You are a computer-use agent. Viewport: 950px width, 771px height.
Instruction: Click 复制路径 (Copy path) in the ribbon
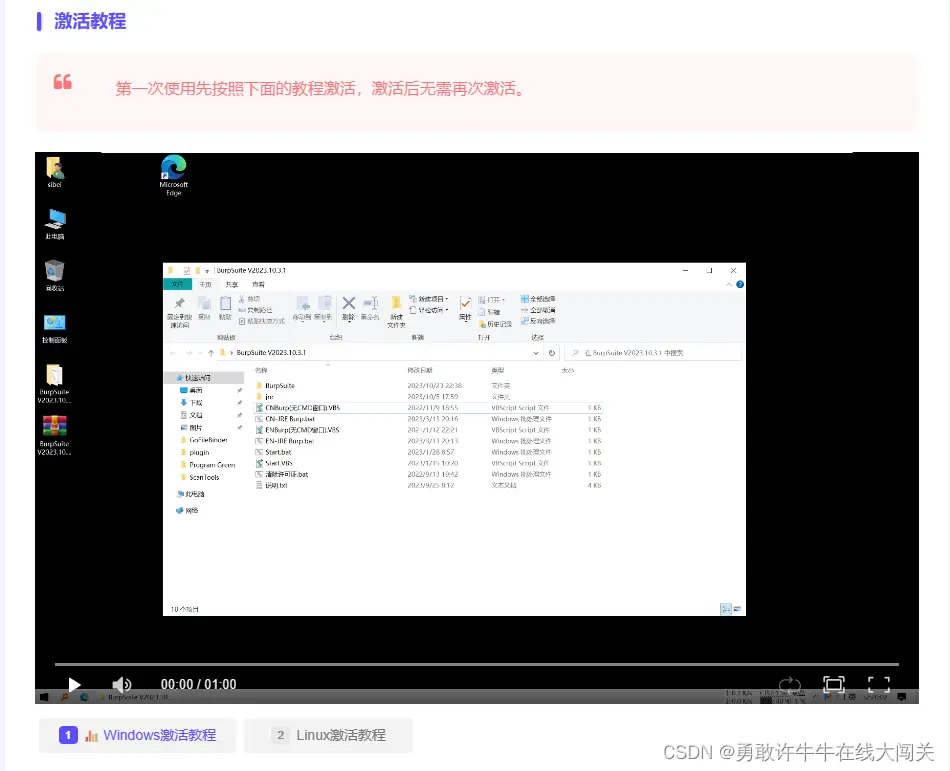255,310
